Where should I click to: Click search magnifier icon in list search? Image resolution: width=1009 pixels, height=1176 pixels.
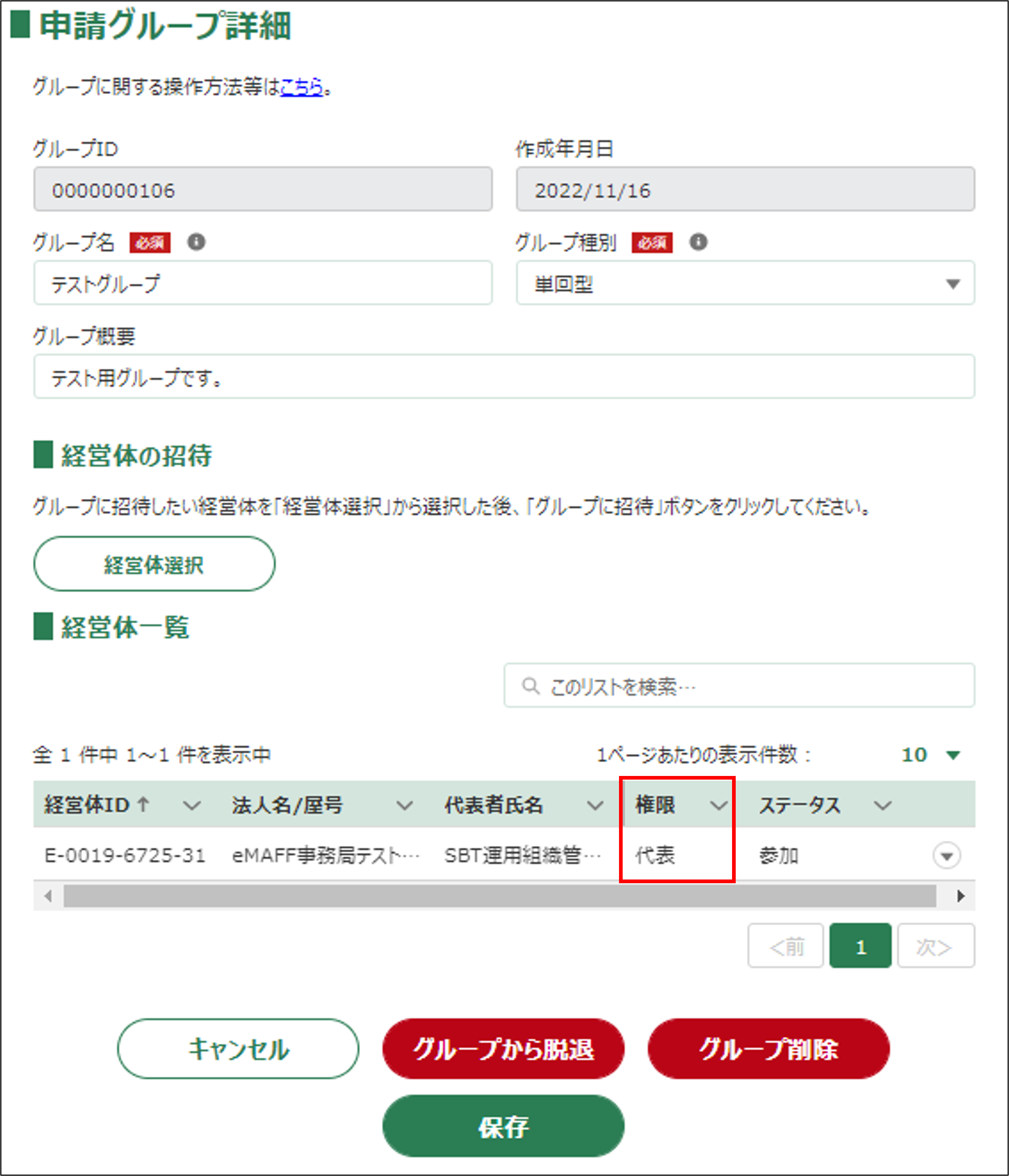[530, 686]
